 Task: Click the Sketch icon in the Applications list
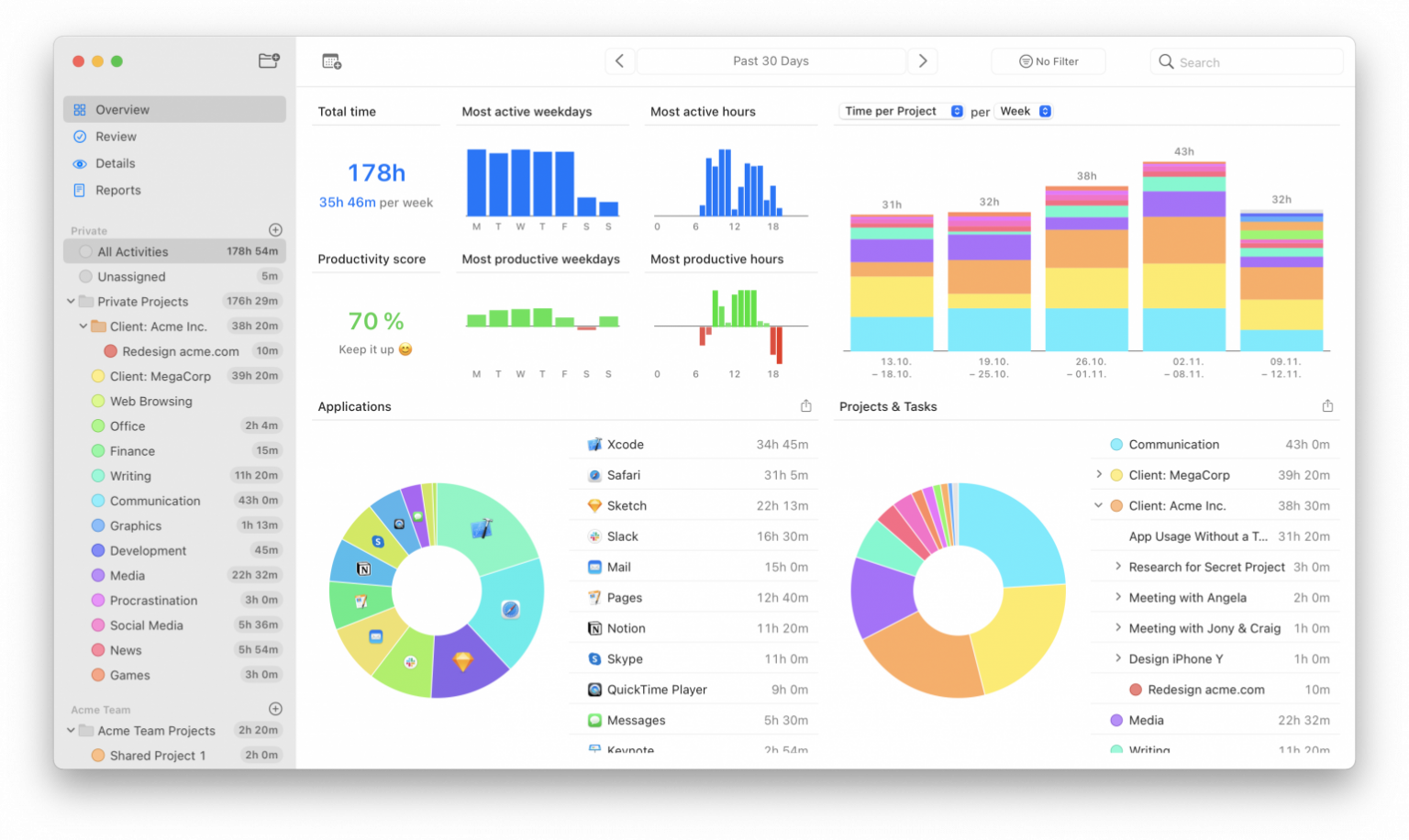coord(593,505)
